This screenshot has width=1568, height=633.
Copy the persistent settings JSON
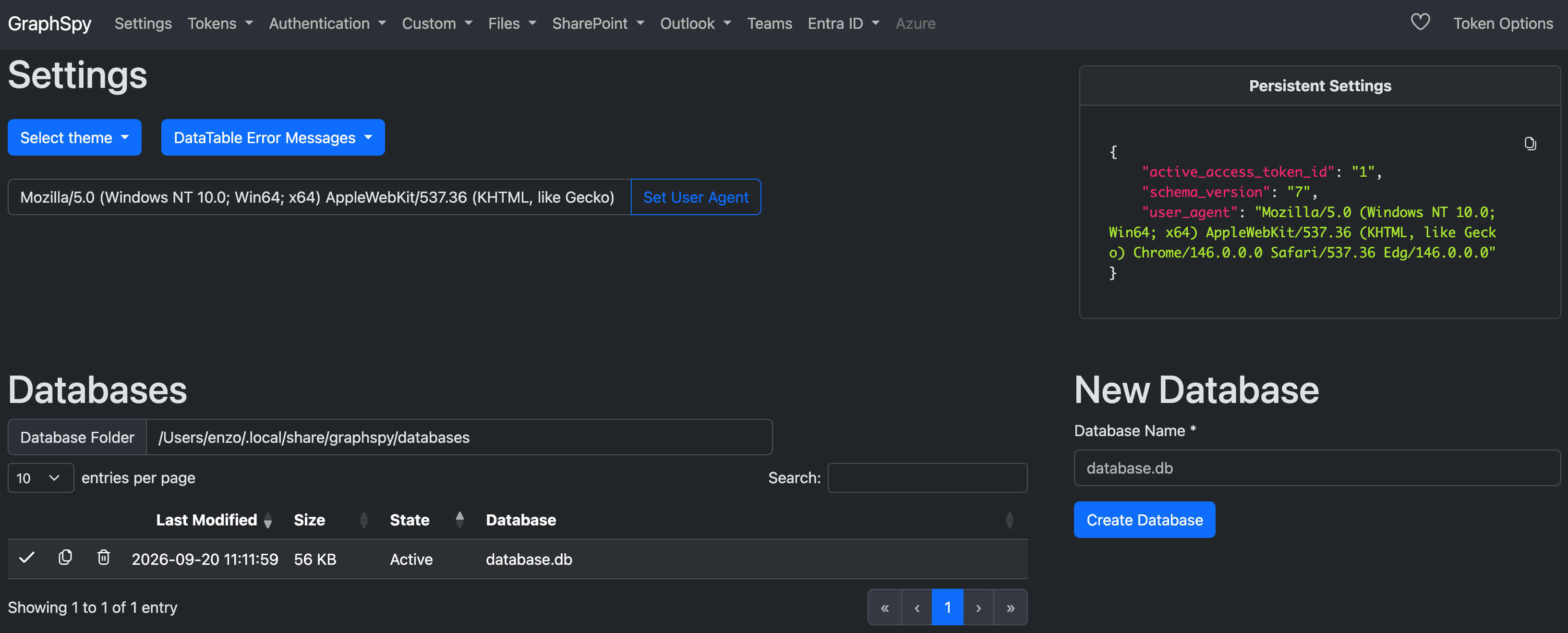tap(1530, 144)
